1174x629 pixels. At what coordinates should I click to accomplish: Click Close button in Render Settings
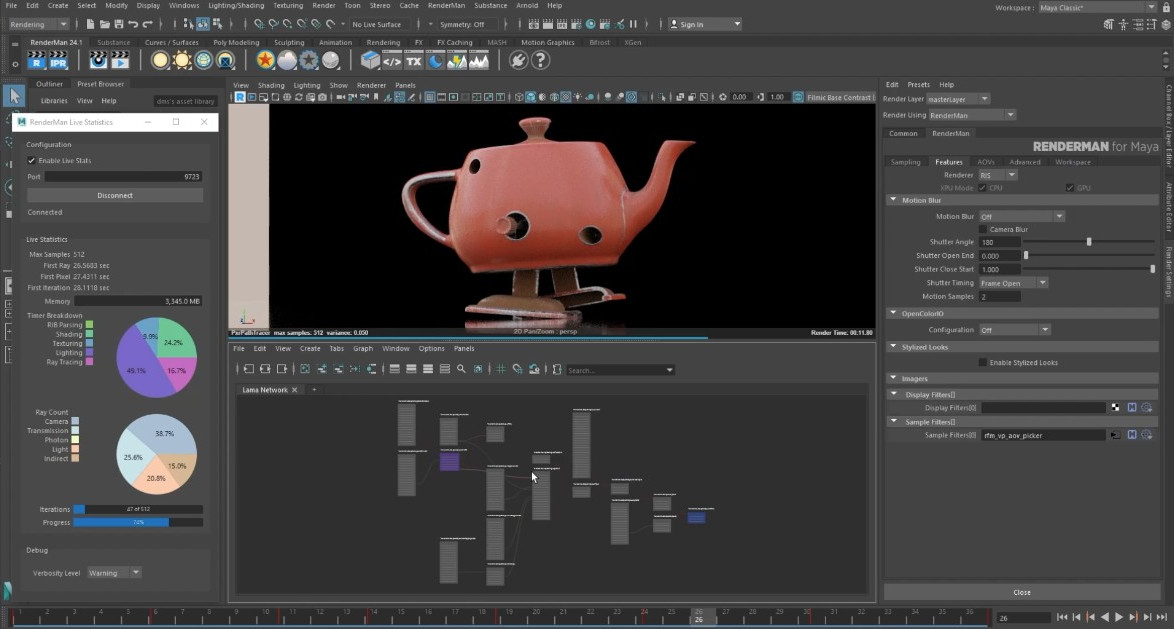tap(1021, 592)
